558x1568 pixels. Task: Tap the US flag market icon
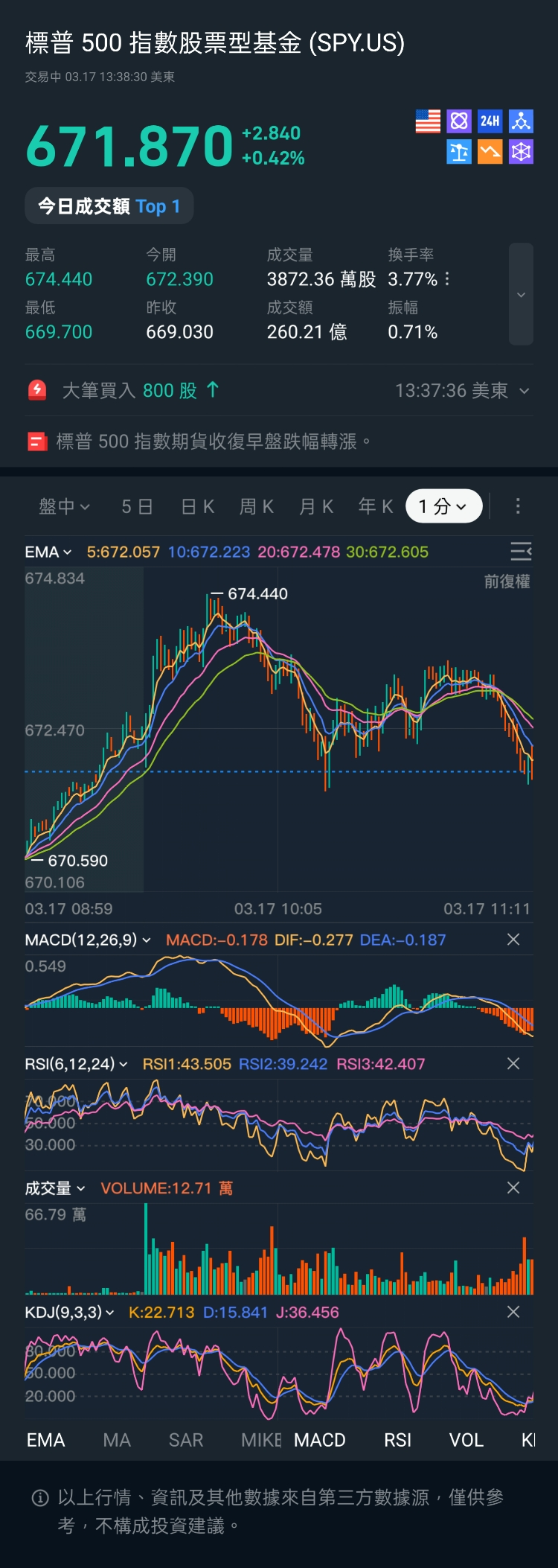tap(428, 121)
